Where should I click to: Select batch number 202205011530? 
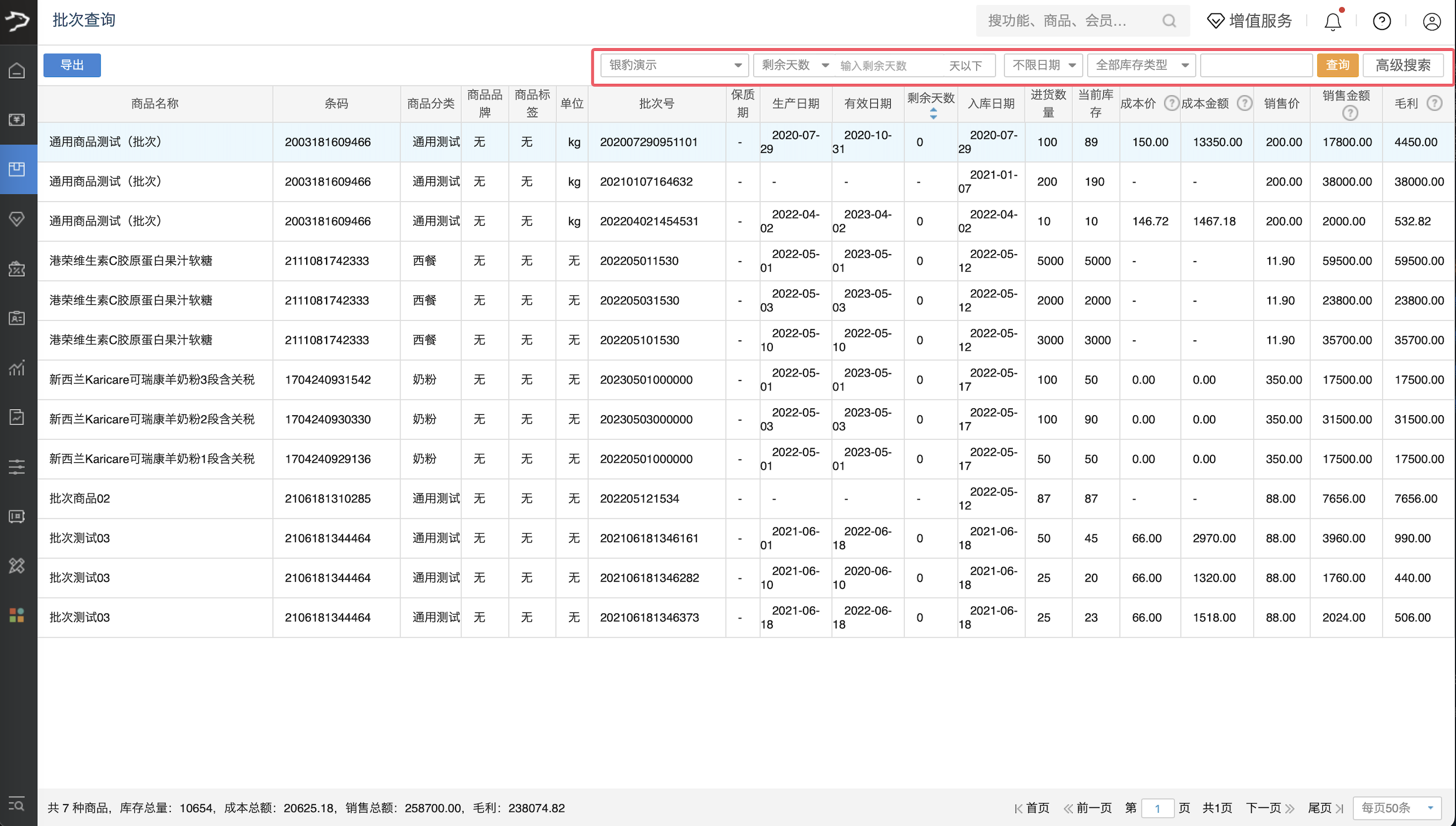[639, 261]
